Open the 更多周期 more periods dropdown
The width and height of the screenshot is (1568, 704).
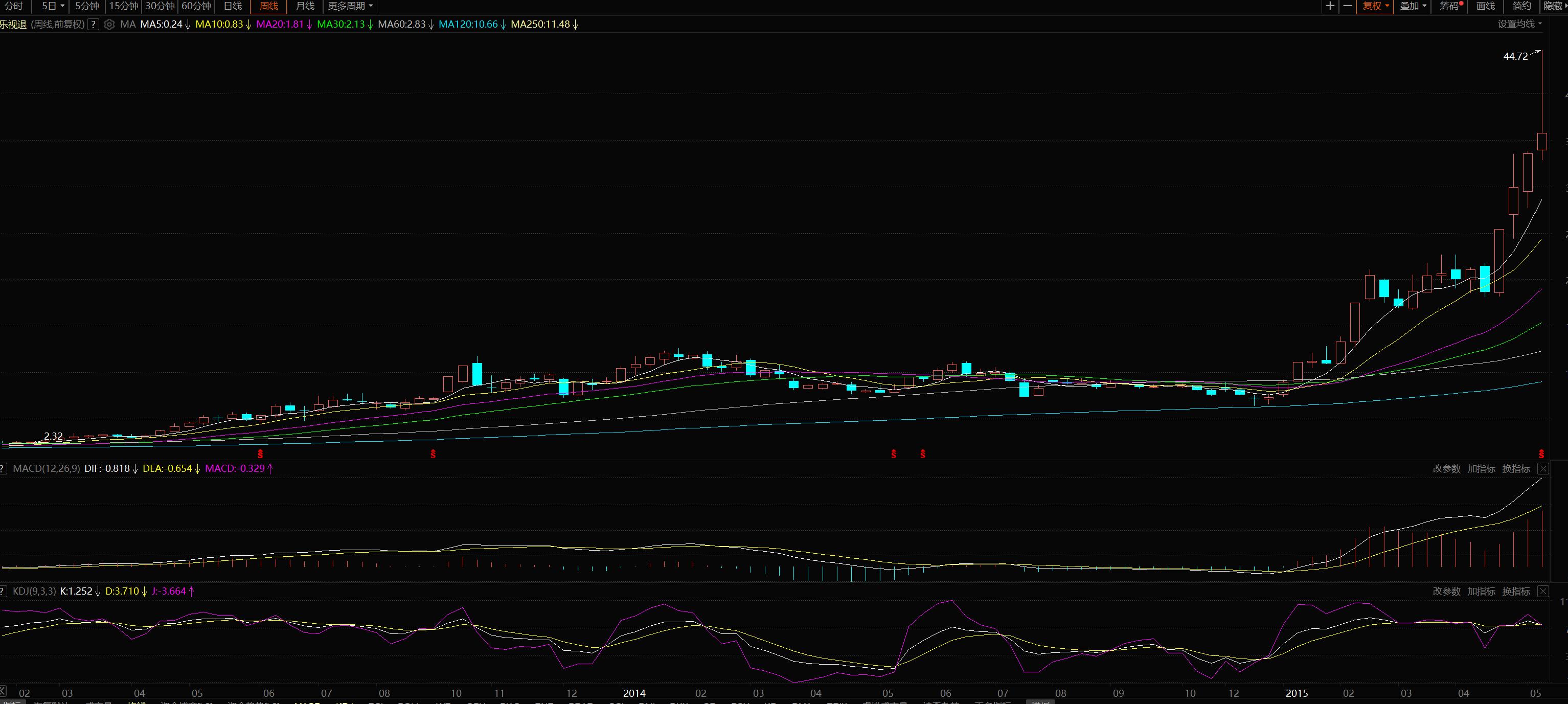[351, 6]
